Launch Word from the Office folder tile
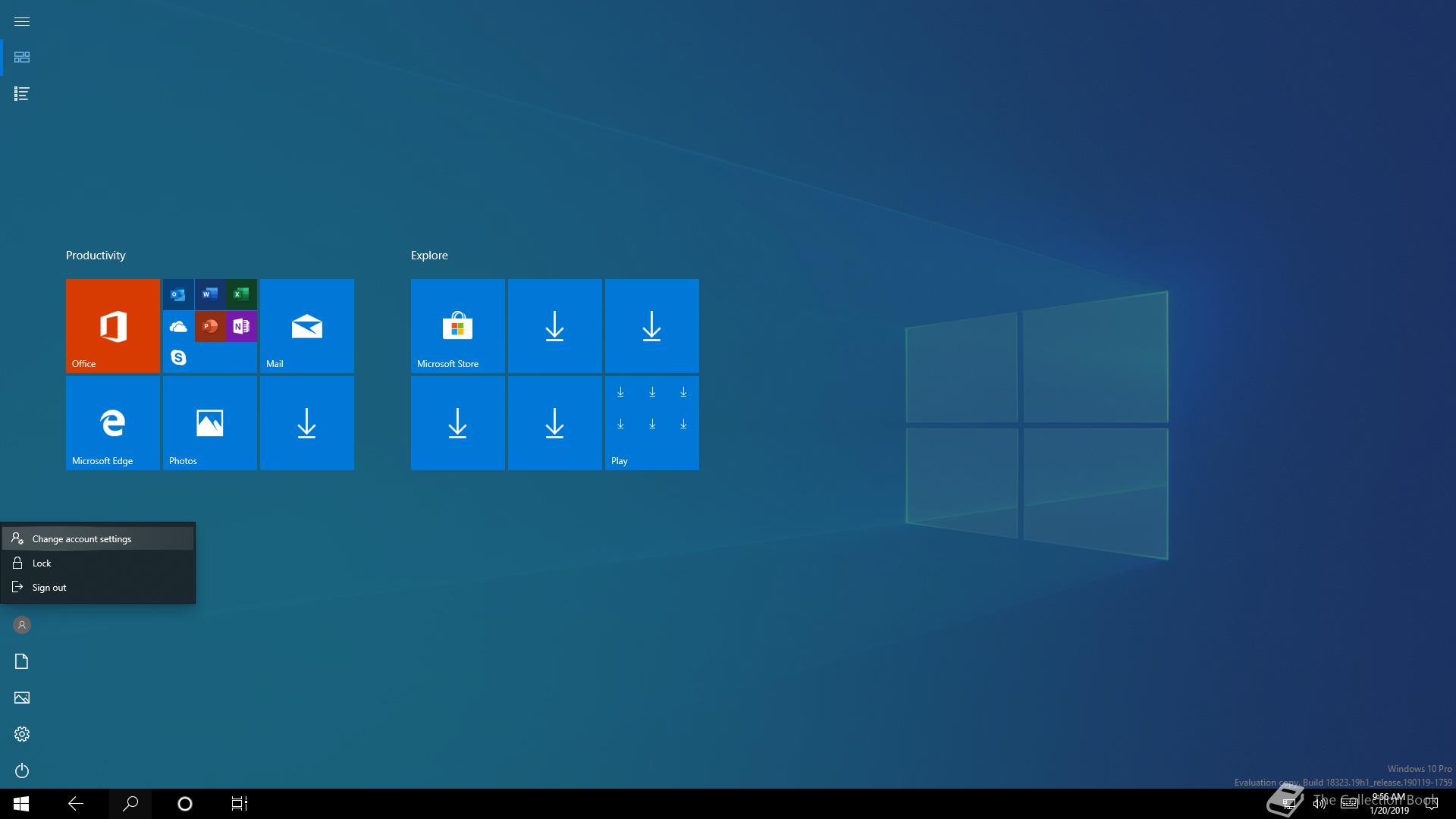 [x=210, y=294]
